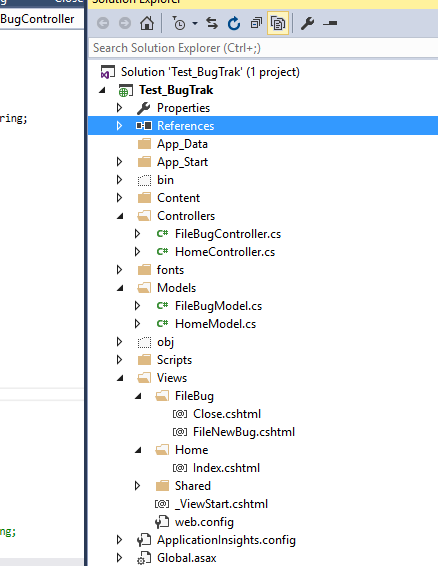Select Global.asax file
Screen dimensions: 438x566
pos(187,558)
